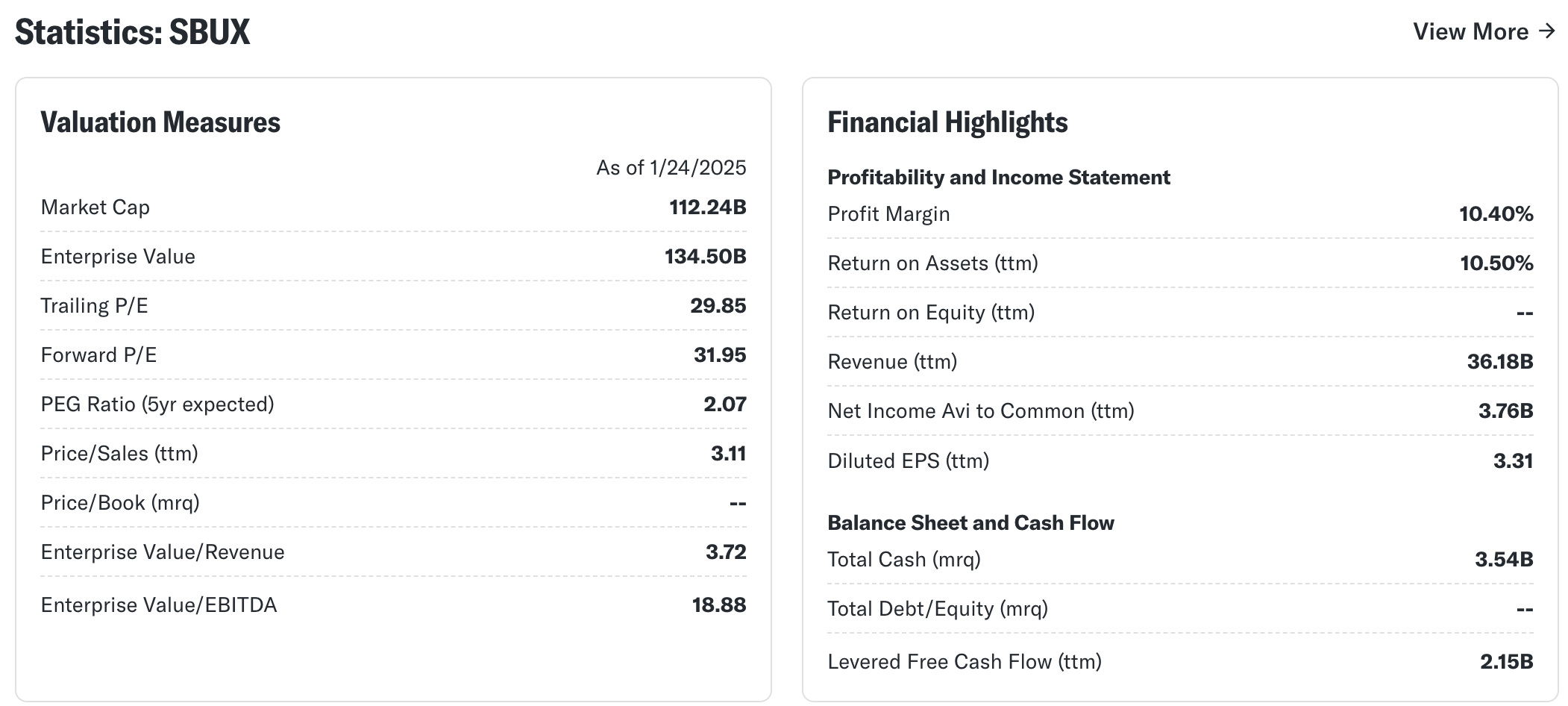The image size is (1568, 706).
Task: Select the 2.07 PEG ratio value
Action: click(725, 404)
